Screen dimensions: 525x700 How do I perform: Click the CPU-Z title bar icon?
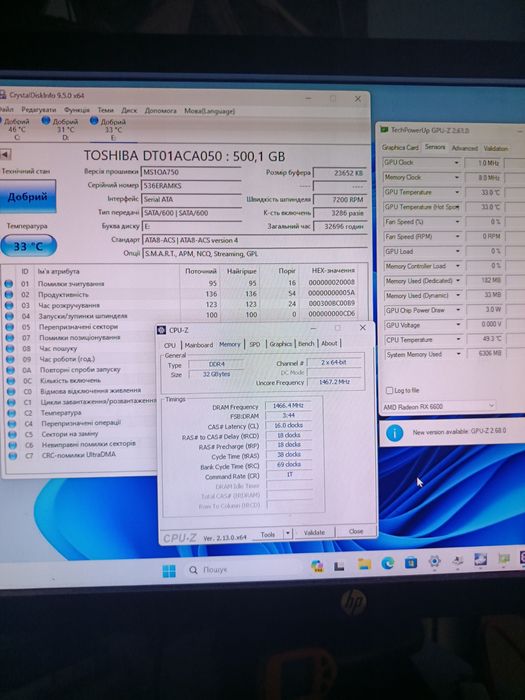(162, 330)
